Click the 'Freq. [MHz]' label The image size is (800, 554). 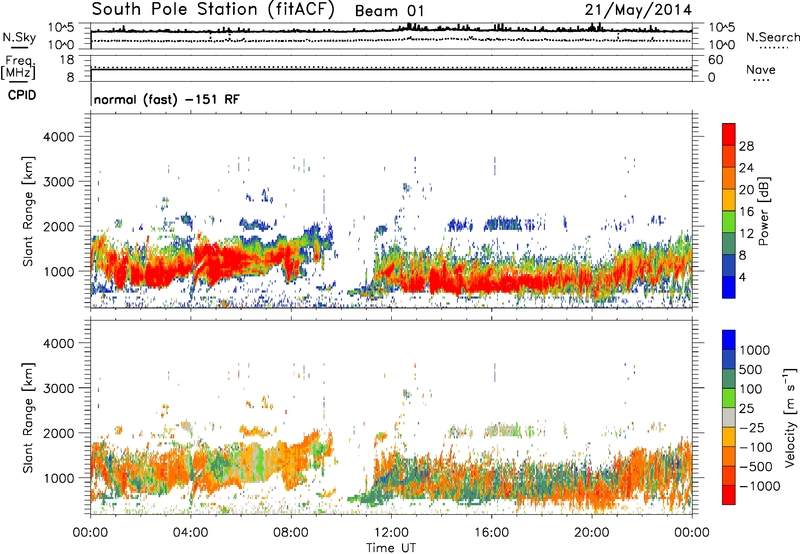coord(18,68)
